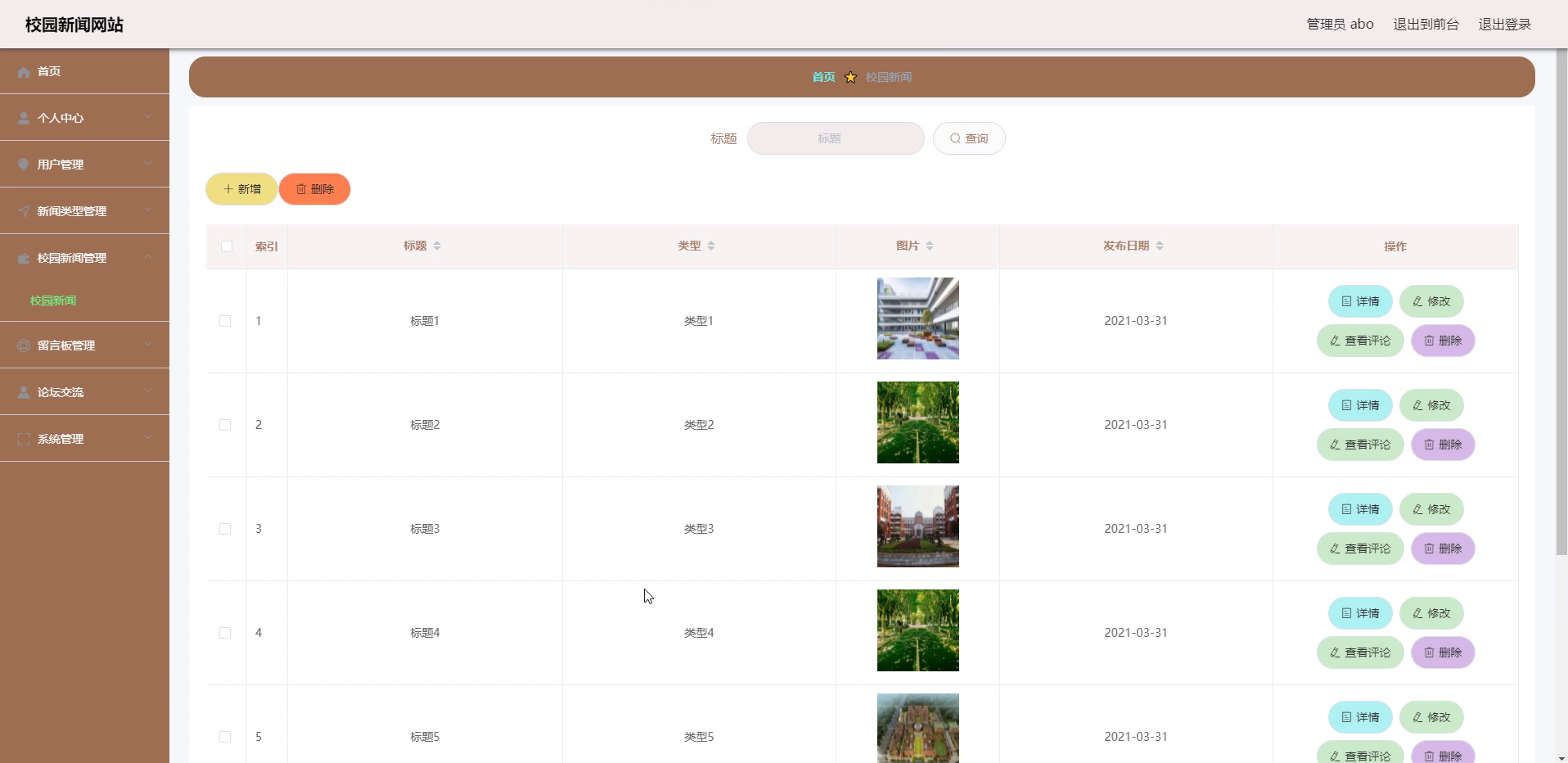Click the yellow 新增 button

(241, 189)
